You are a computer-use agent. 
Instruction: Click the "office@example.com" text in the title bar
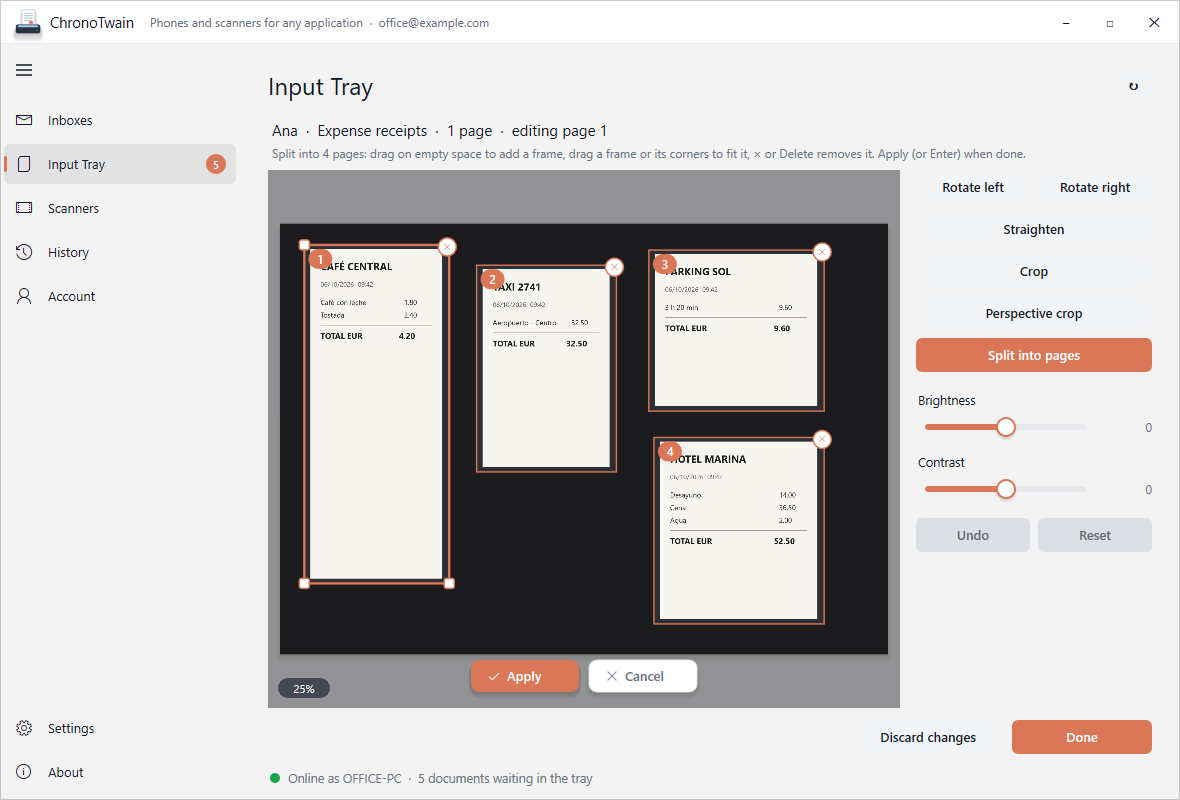433,23
